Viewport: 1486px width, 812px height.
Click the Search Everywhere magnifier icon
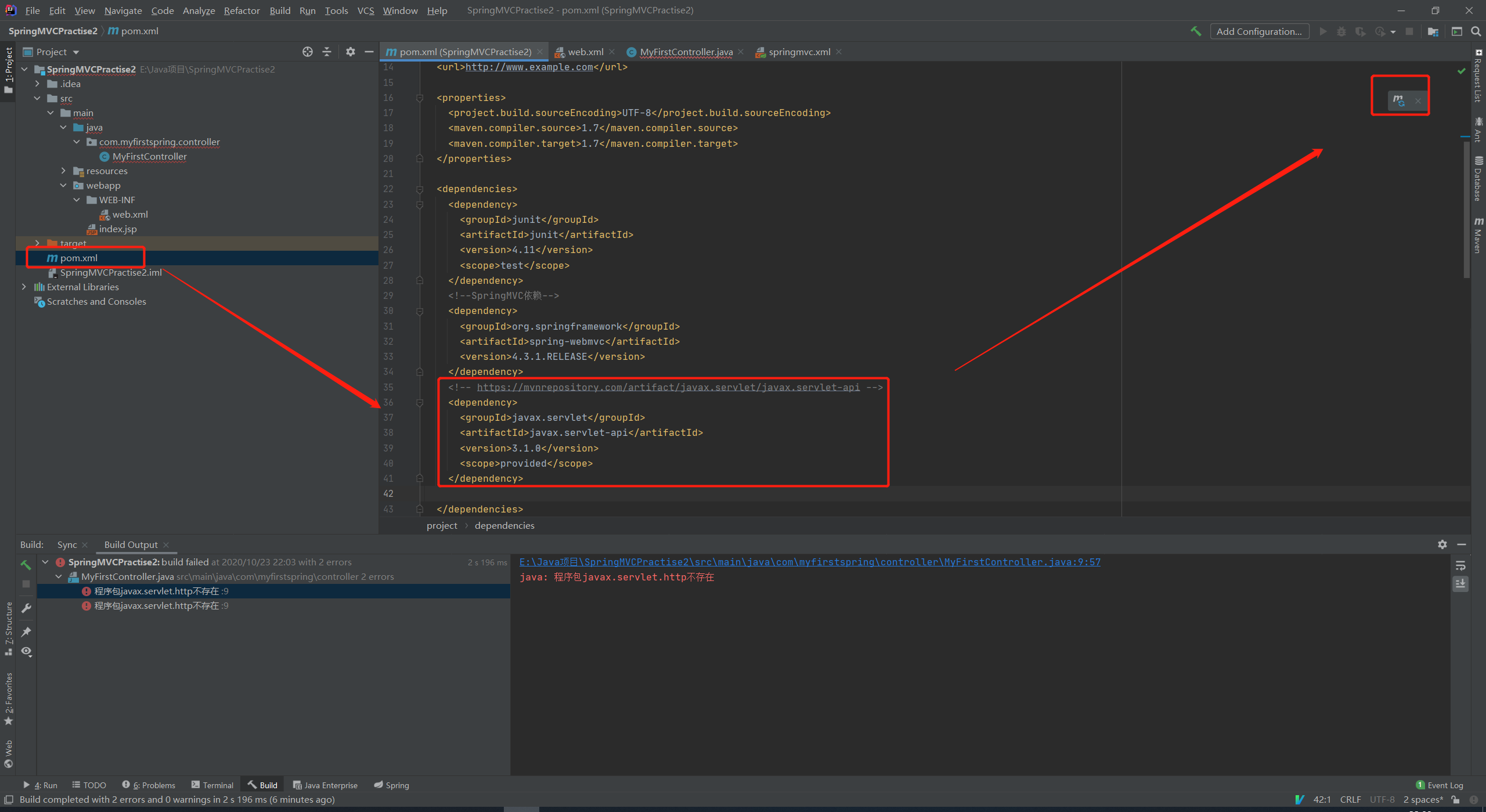tap(1476, 31)
